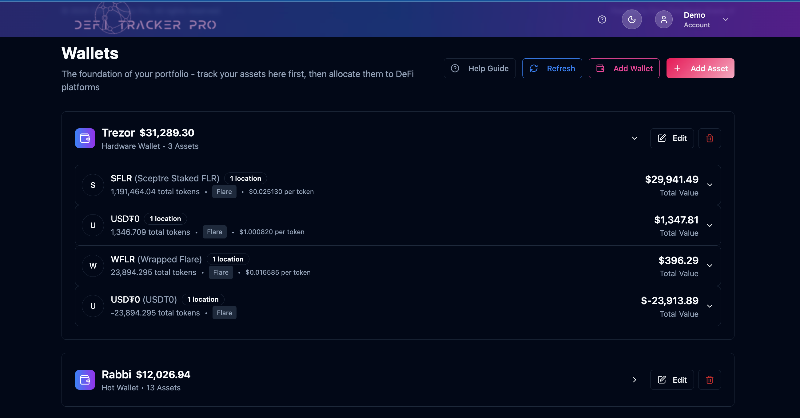Click the WFLR token avatar
Screen dimensions: 800x418
93,265
